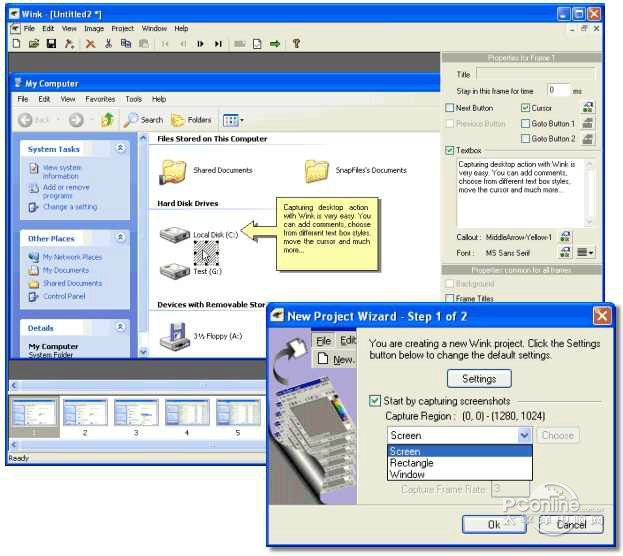Uncheck Start by capturing screenshots
This screenshot has height=556, width=623.
375,401
